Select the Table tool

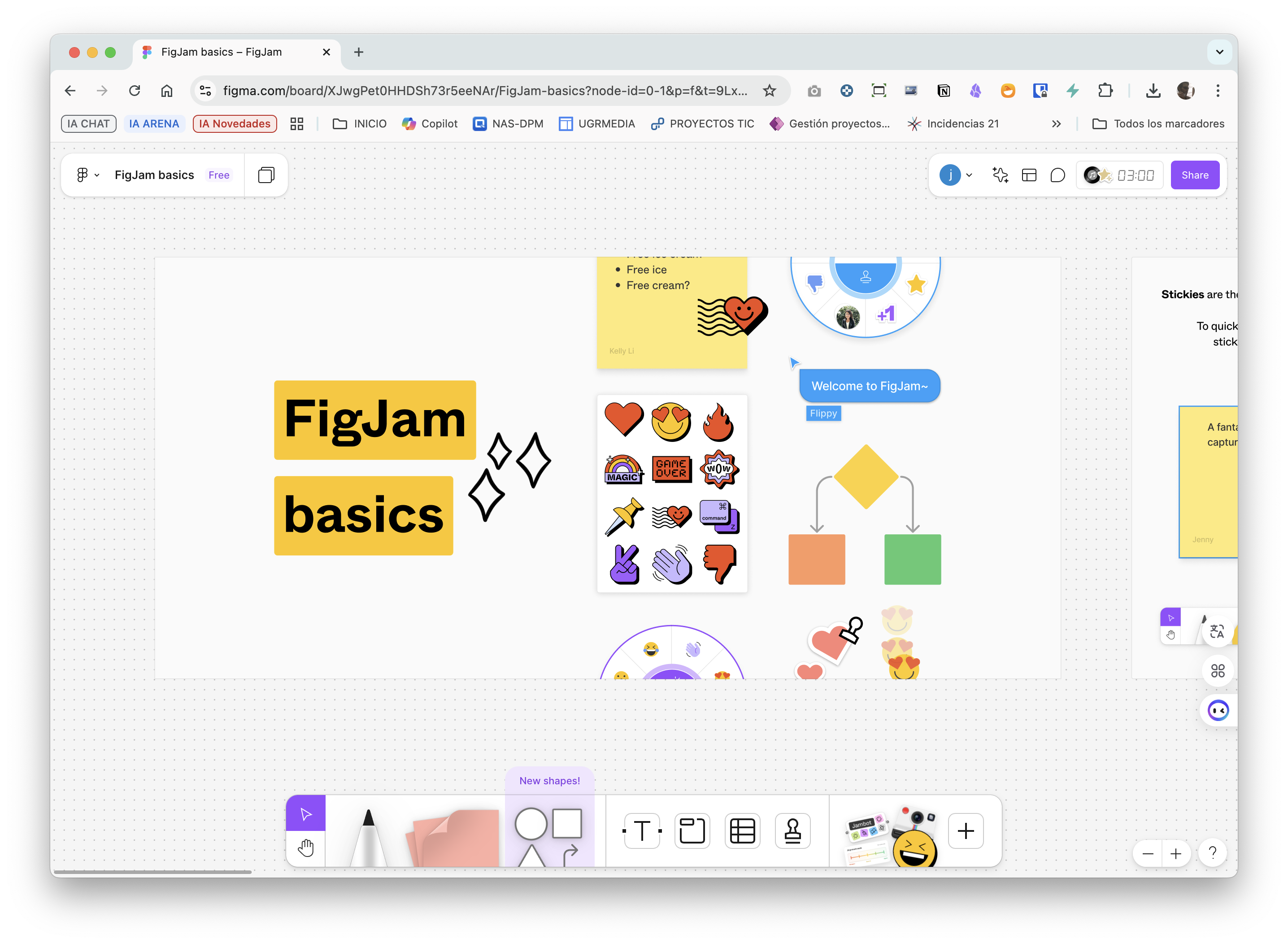[x=743, y=831]
